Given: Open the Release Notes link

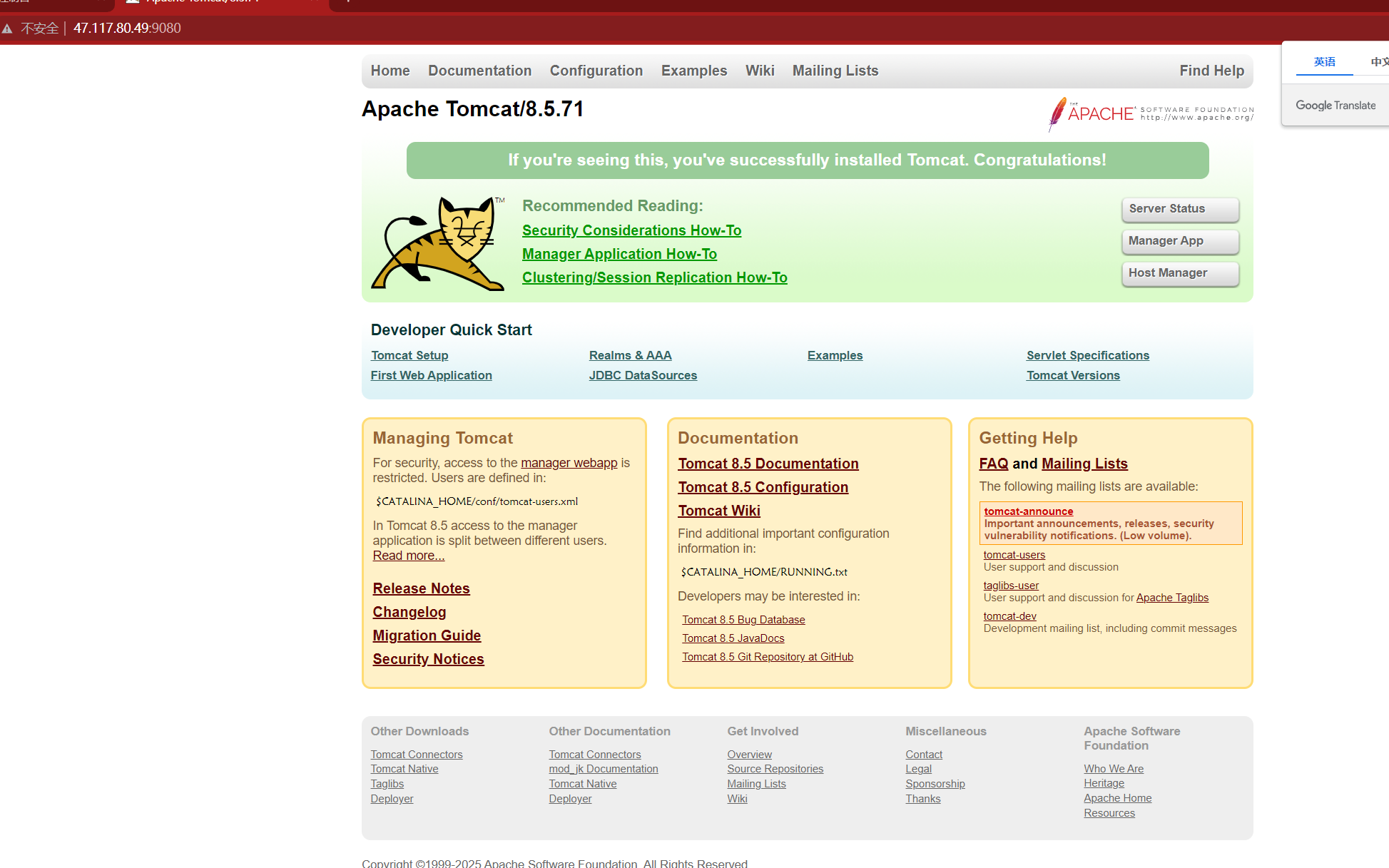Looking at the screenshot, I should click(x=421, y=588).
